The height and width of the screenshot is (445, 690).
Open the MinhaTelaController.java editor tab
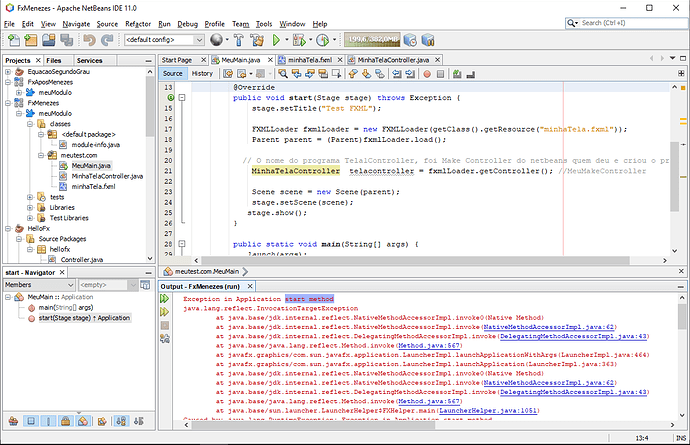click(393, 60)
